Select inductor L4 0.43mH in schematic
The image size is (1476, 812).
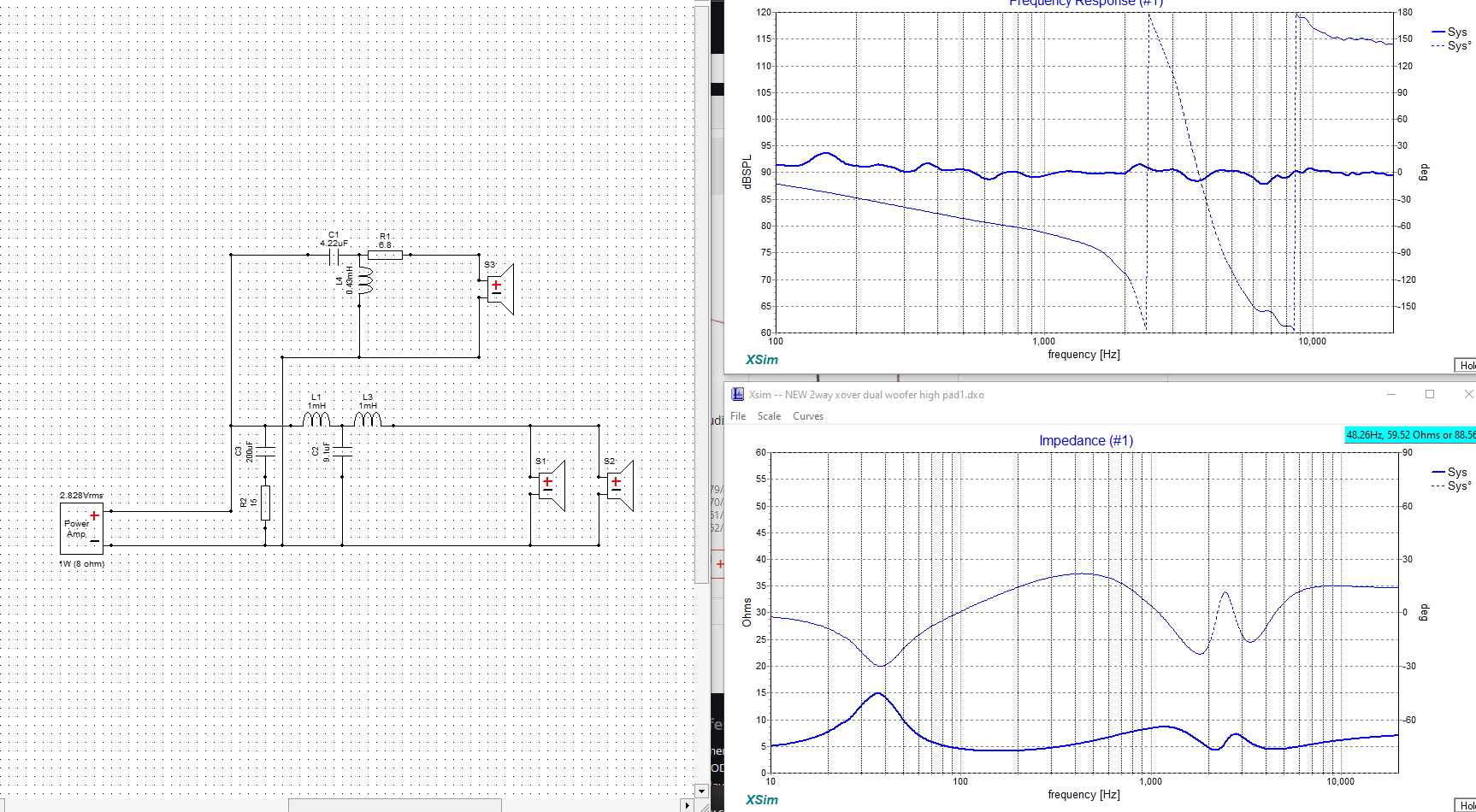tap(365, 280)
